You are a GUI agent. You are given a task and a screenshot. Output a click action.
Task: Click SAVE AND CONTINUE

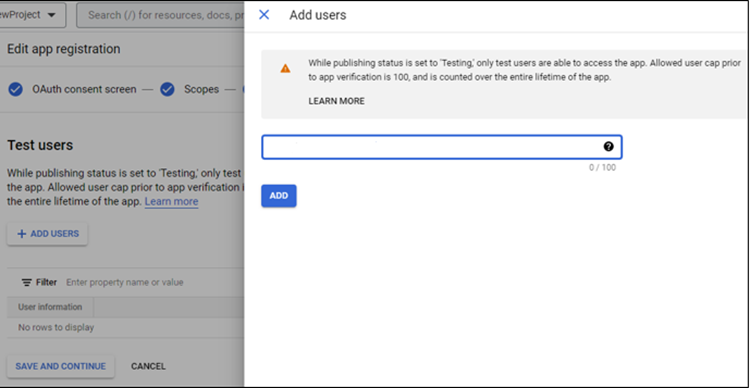(61, 366)
